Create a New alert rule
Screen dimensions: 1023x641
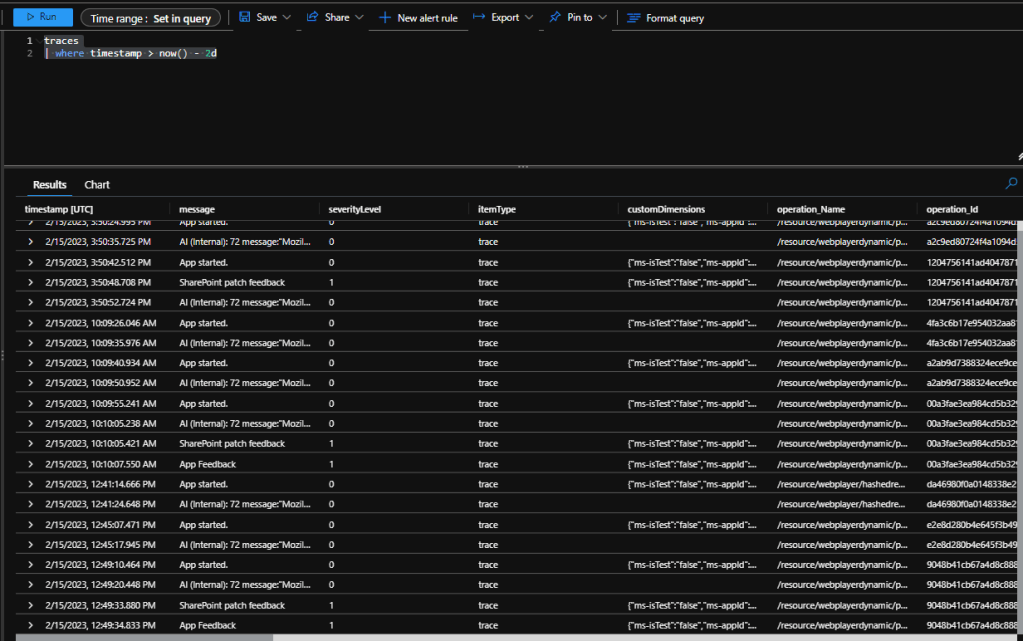418,18
